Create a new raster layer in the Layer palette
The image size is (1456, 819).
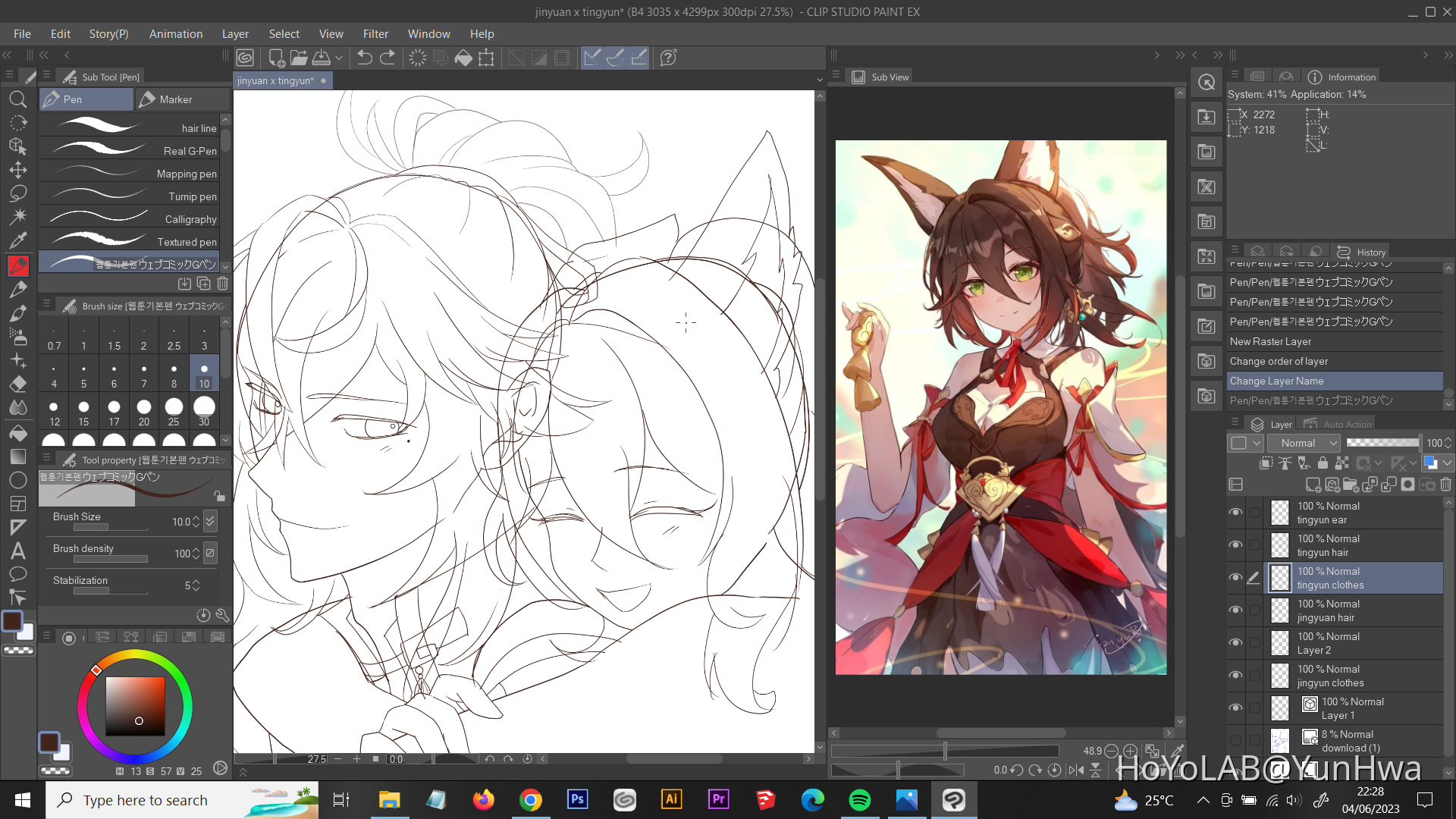pos(1313,485)
